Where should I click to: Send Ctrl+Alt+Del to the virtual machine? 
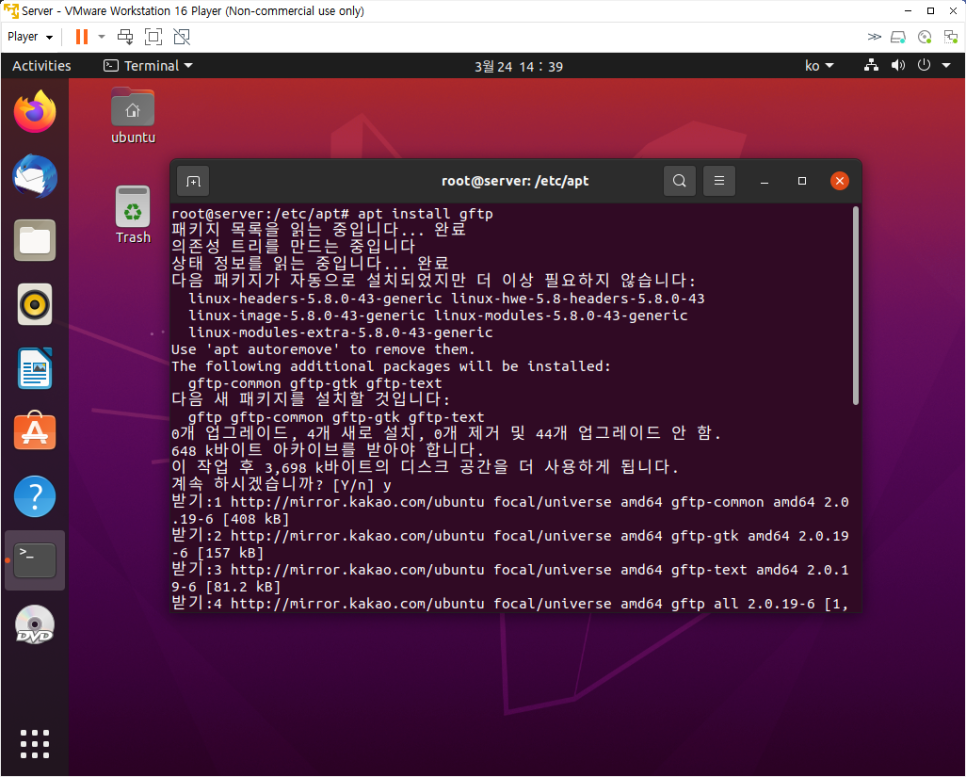pos(125,37)
